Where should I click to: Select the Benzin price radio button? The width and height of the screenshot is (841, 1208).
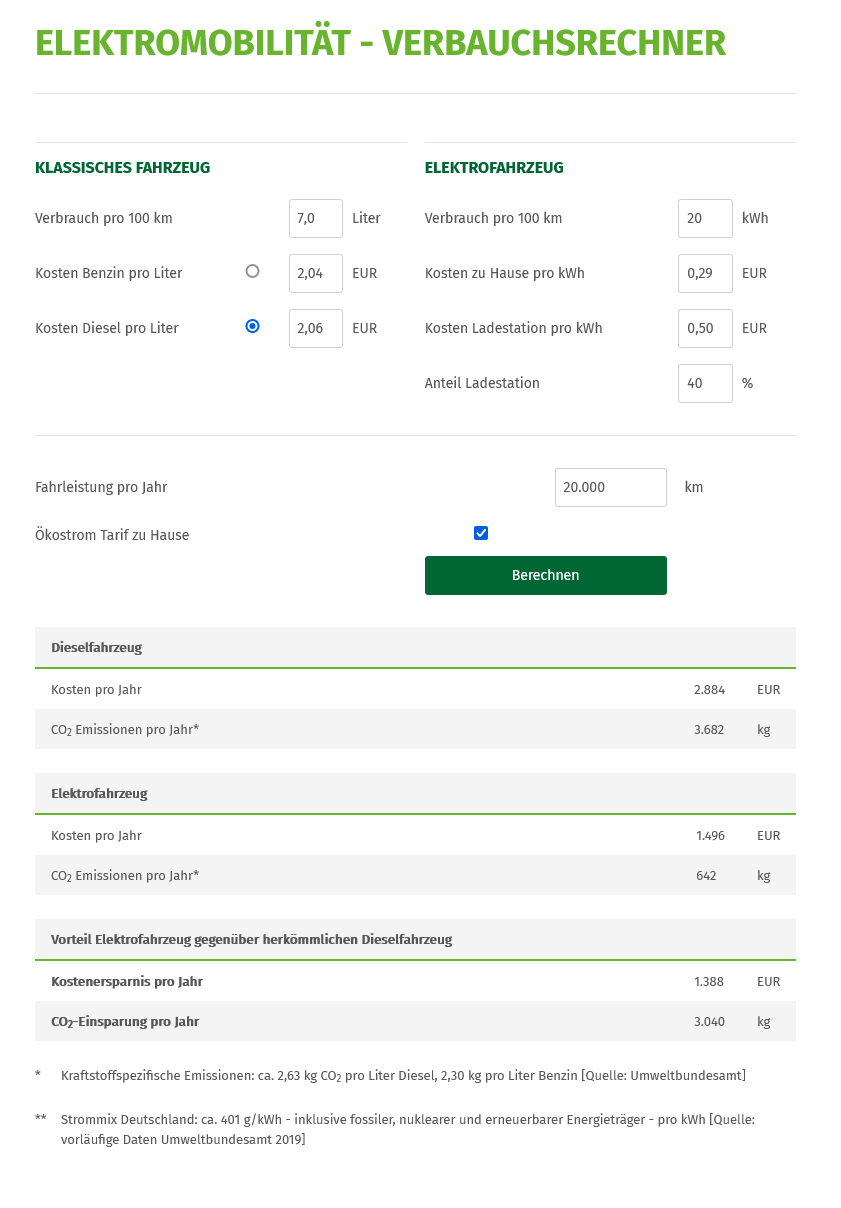point(252,271)
